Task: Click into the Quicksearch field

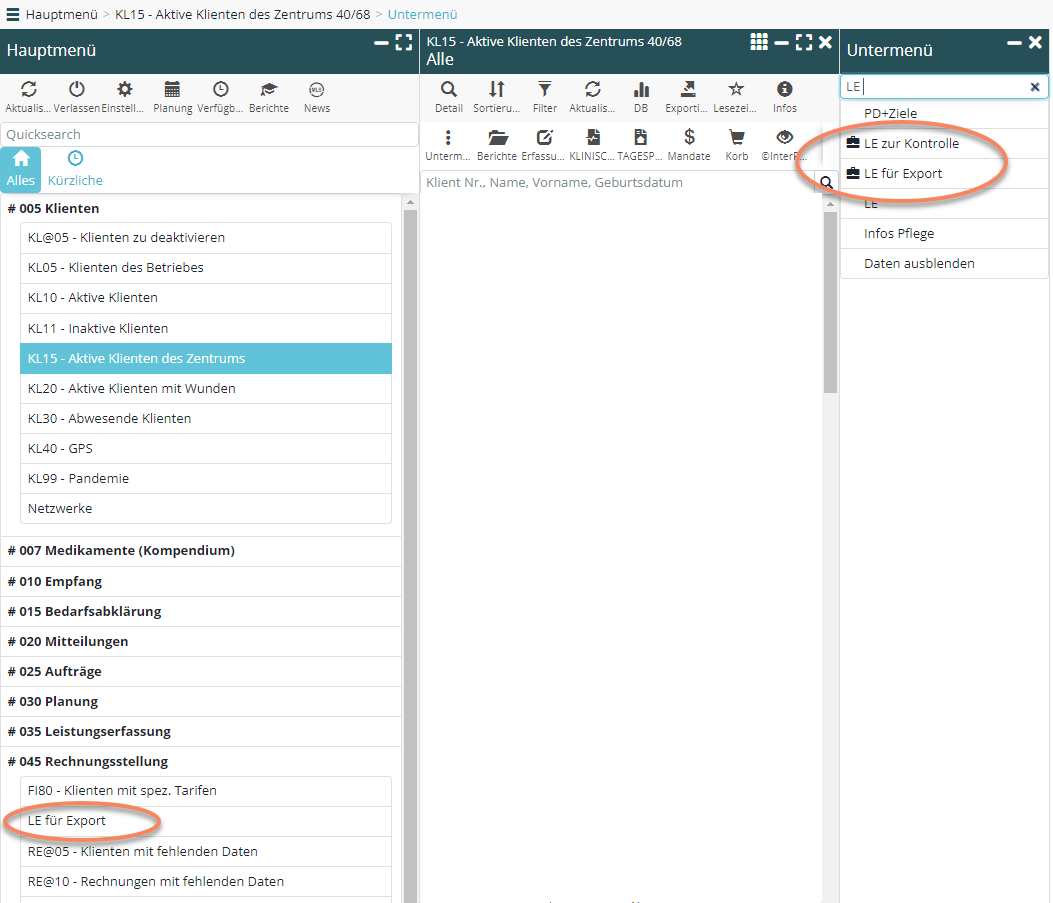Action: (209, 135)
